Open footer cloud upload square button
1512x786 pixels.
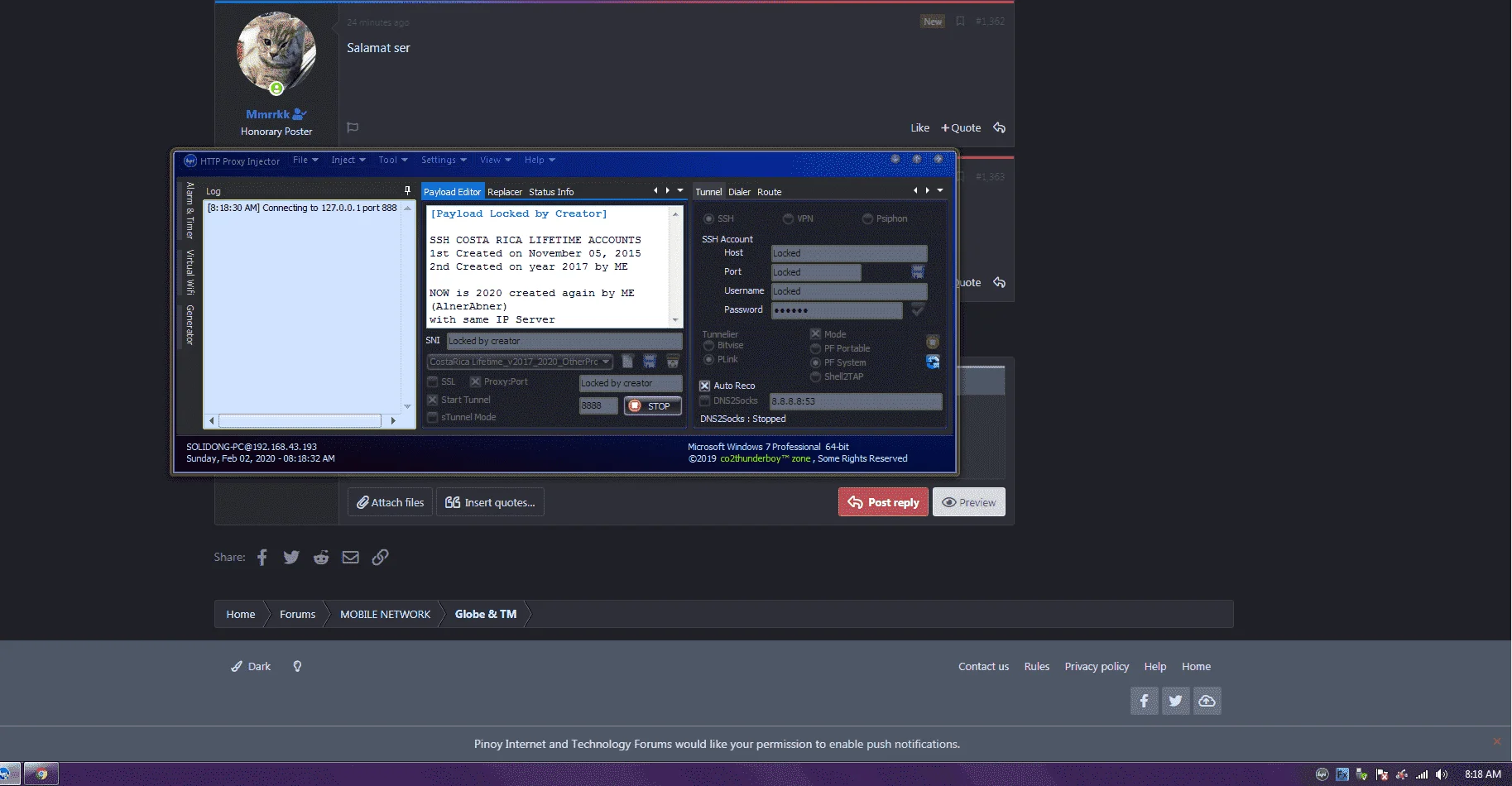coord(1207,701)
